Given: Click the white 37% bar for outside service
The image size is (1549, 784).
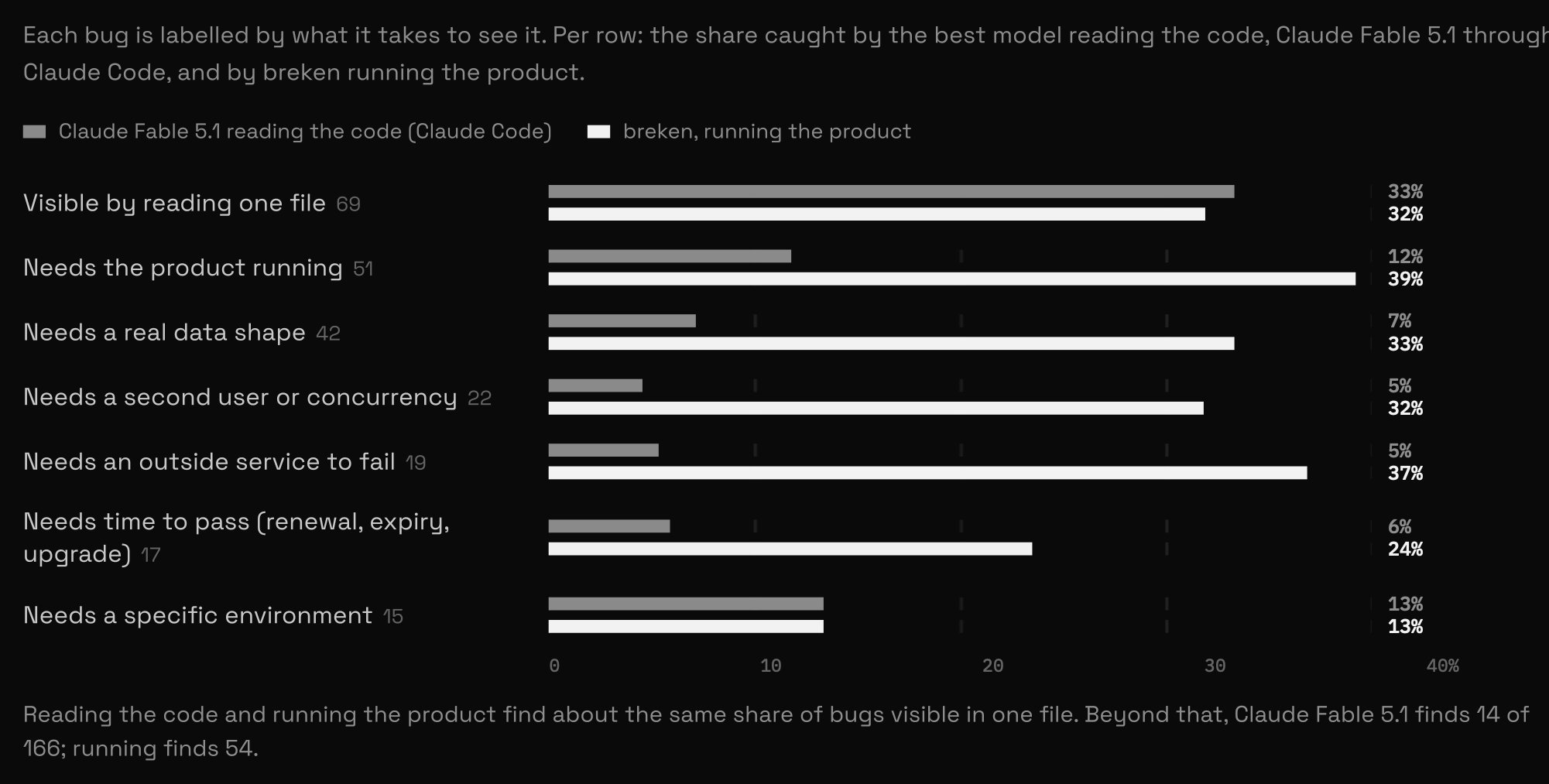Looking at the screenshot, I should pos(927,473).
